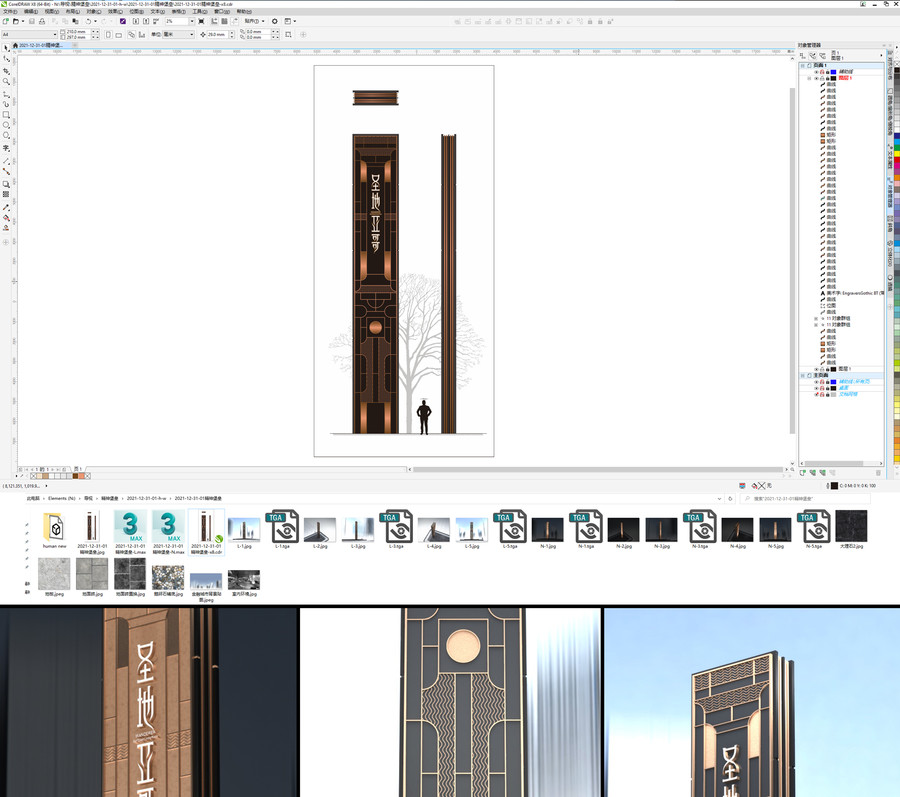This screenshot has width=900, height=797.
Task: Toggle visibility eye of master page desktop layer
Action: tap(816, 388)
